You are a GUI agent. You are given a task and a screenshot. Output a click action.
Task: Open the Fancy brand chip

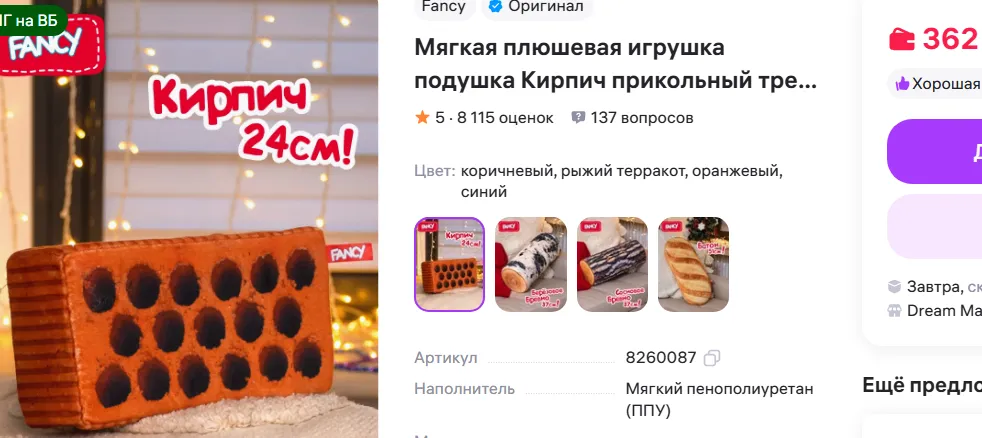point(444,7)
